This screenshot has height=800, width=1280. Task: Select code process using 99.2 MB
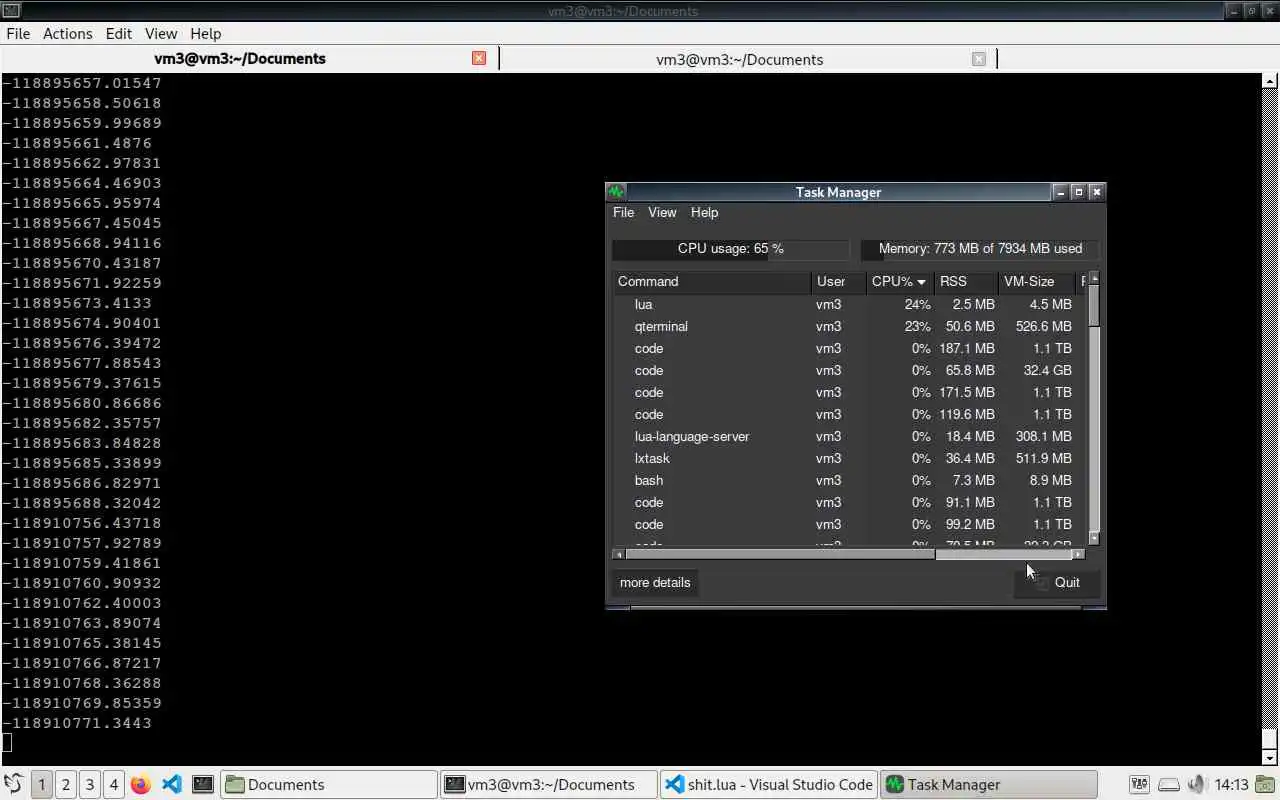849,524
